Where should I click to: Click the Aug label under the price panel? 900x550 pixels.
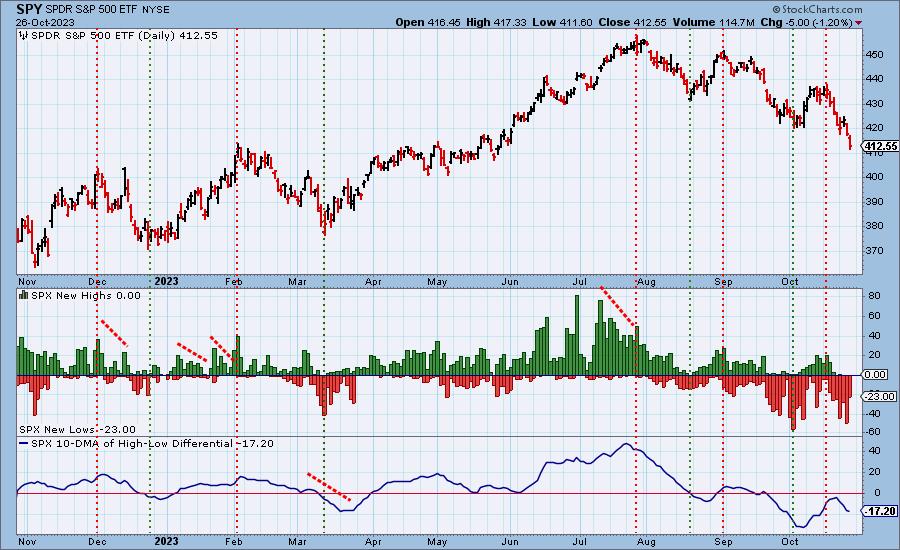pos(646,282)
